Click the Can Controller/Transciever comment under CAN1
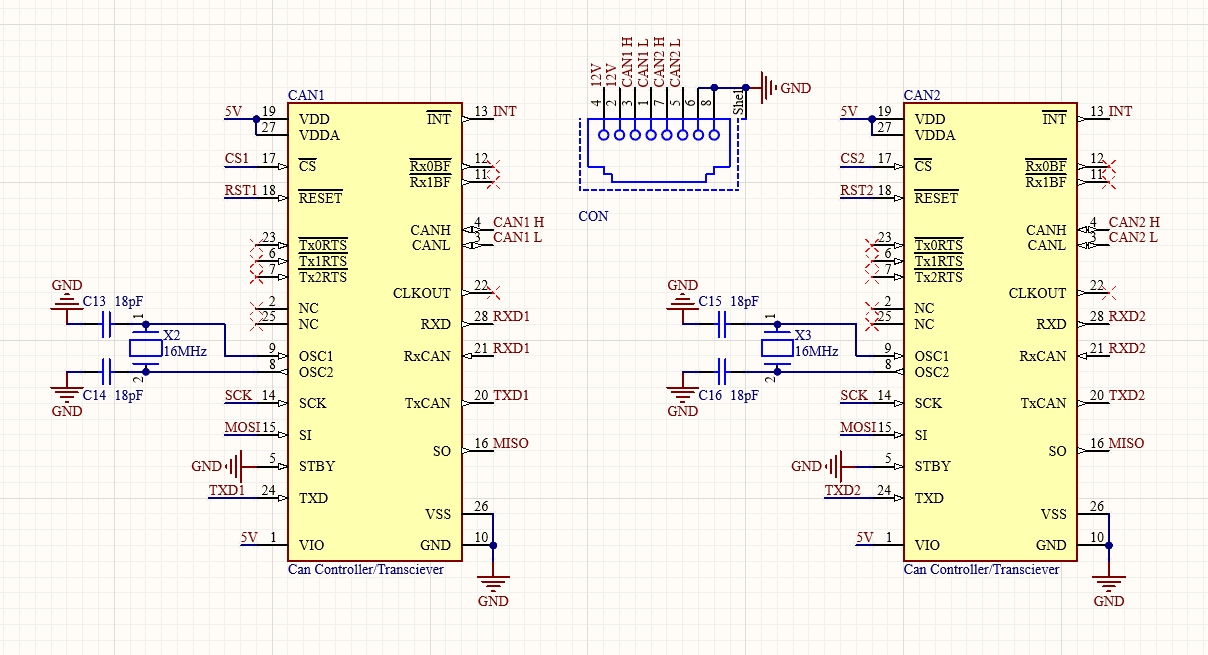Viewport: 1208px width, 655px height. click(366, 569)
